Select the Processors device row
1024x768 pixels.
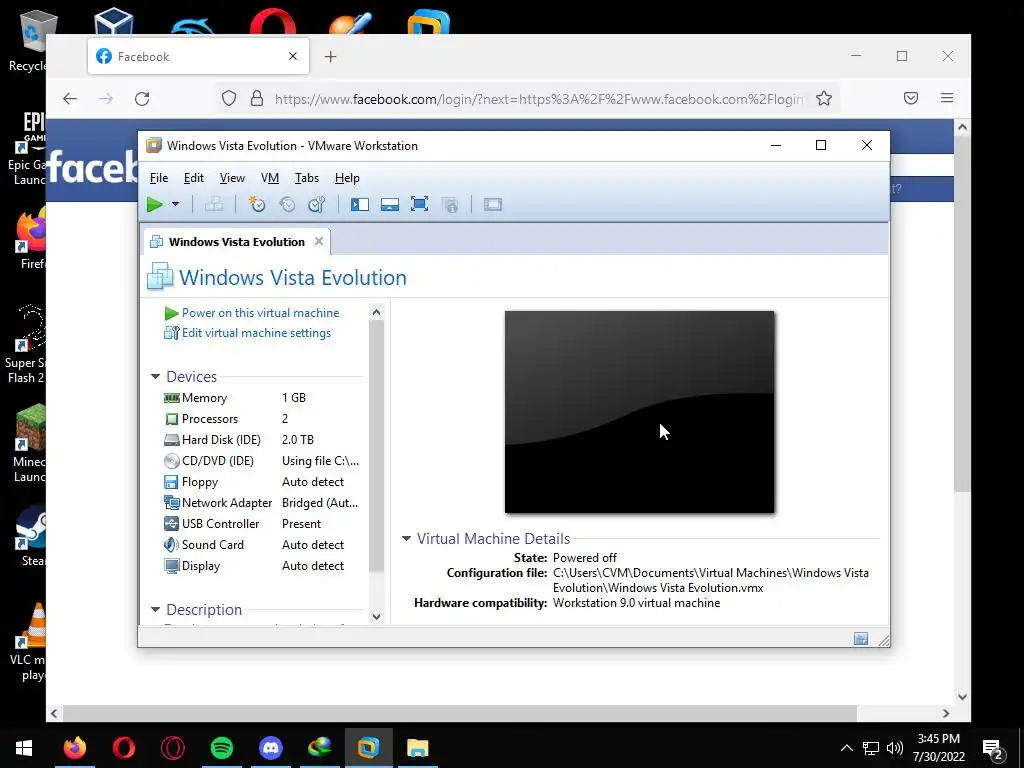point(261,419)
